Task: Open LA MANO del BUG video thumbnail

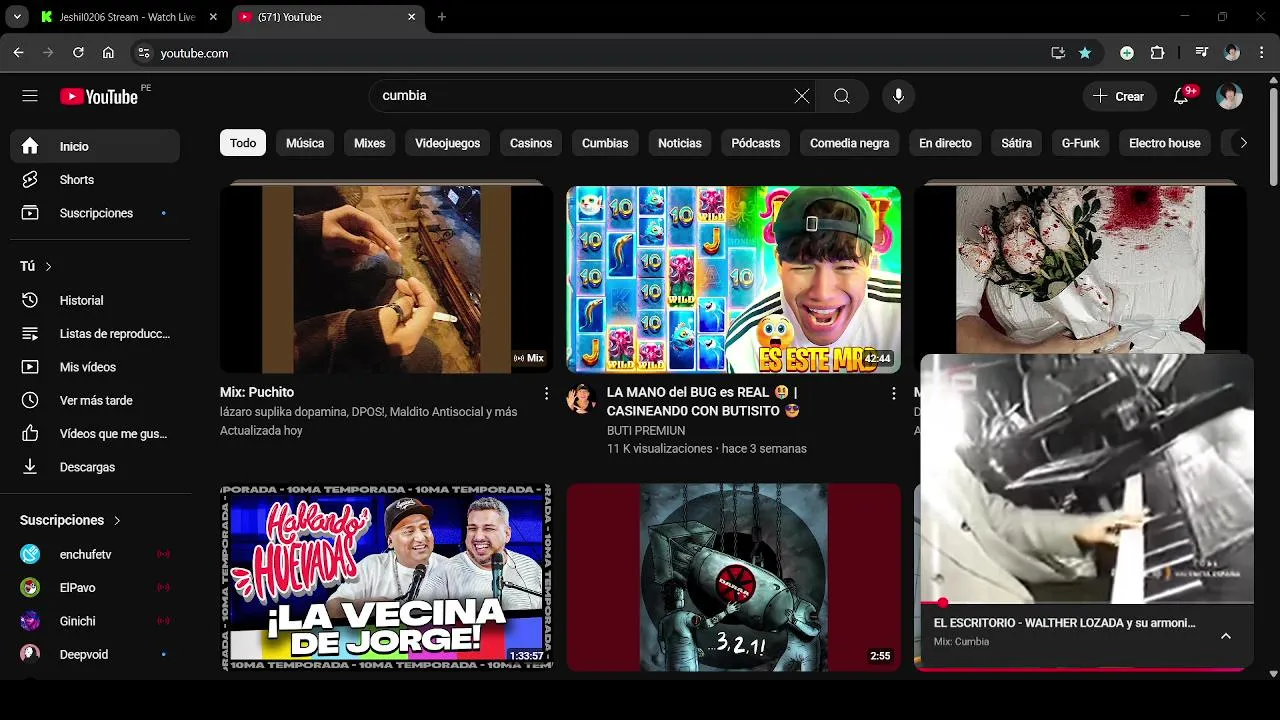Action: [x=733, y=279]
